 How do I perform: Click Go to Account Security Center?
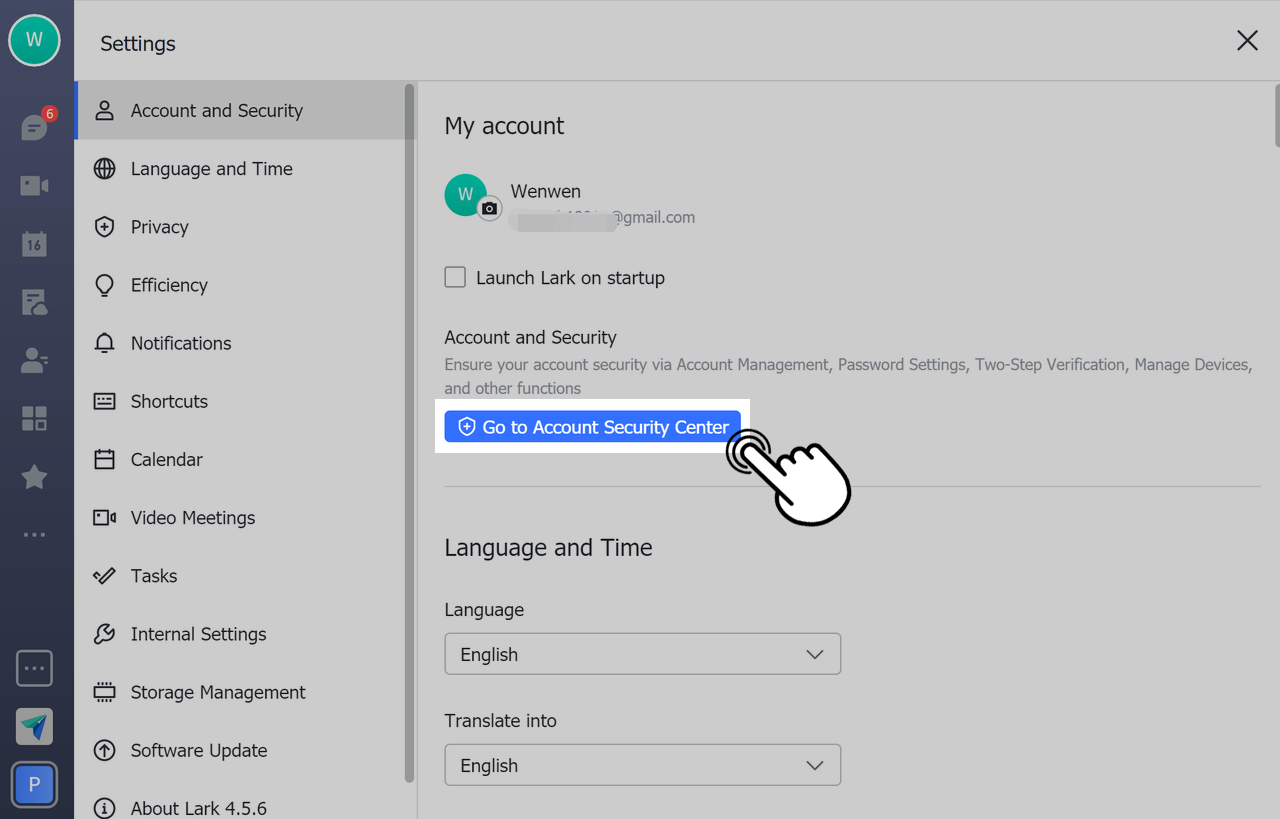click(x=592, y=426)
